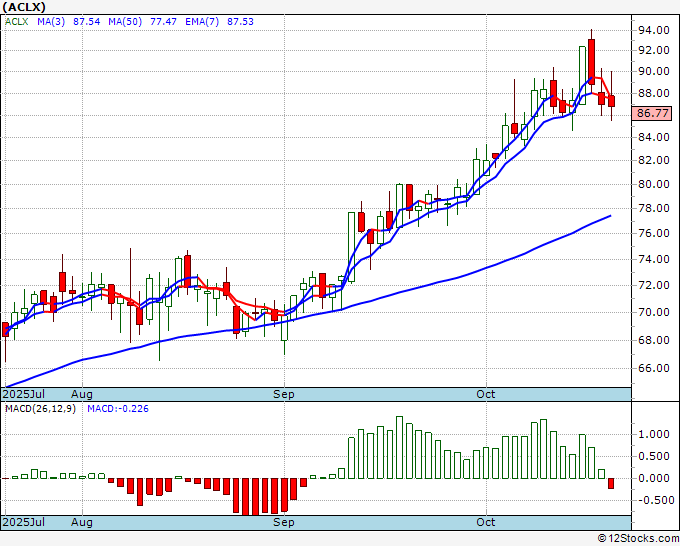Viewport: 680px width, 546px height.
Task: Click the 82.00 price axis label
Action: 653,160
